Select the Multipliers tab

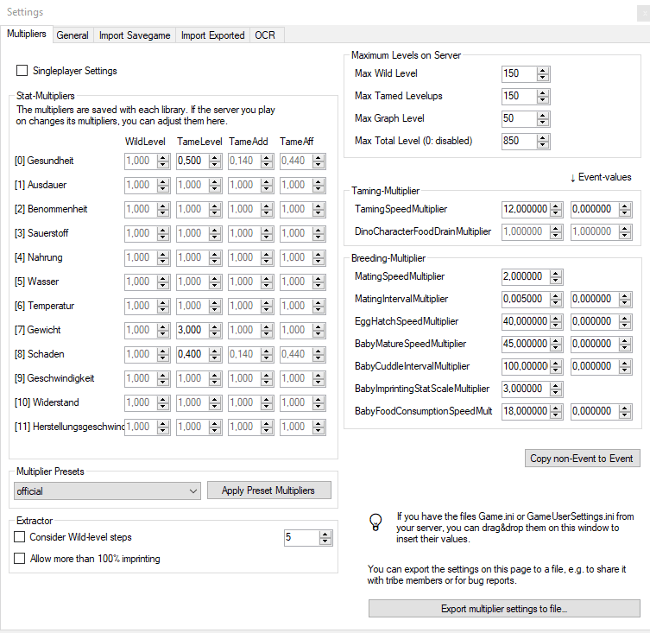[27, 34]
